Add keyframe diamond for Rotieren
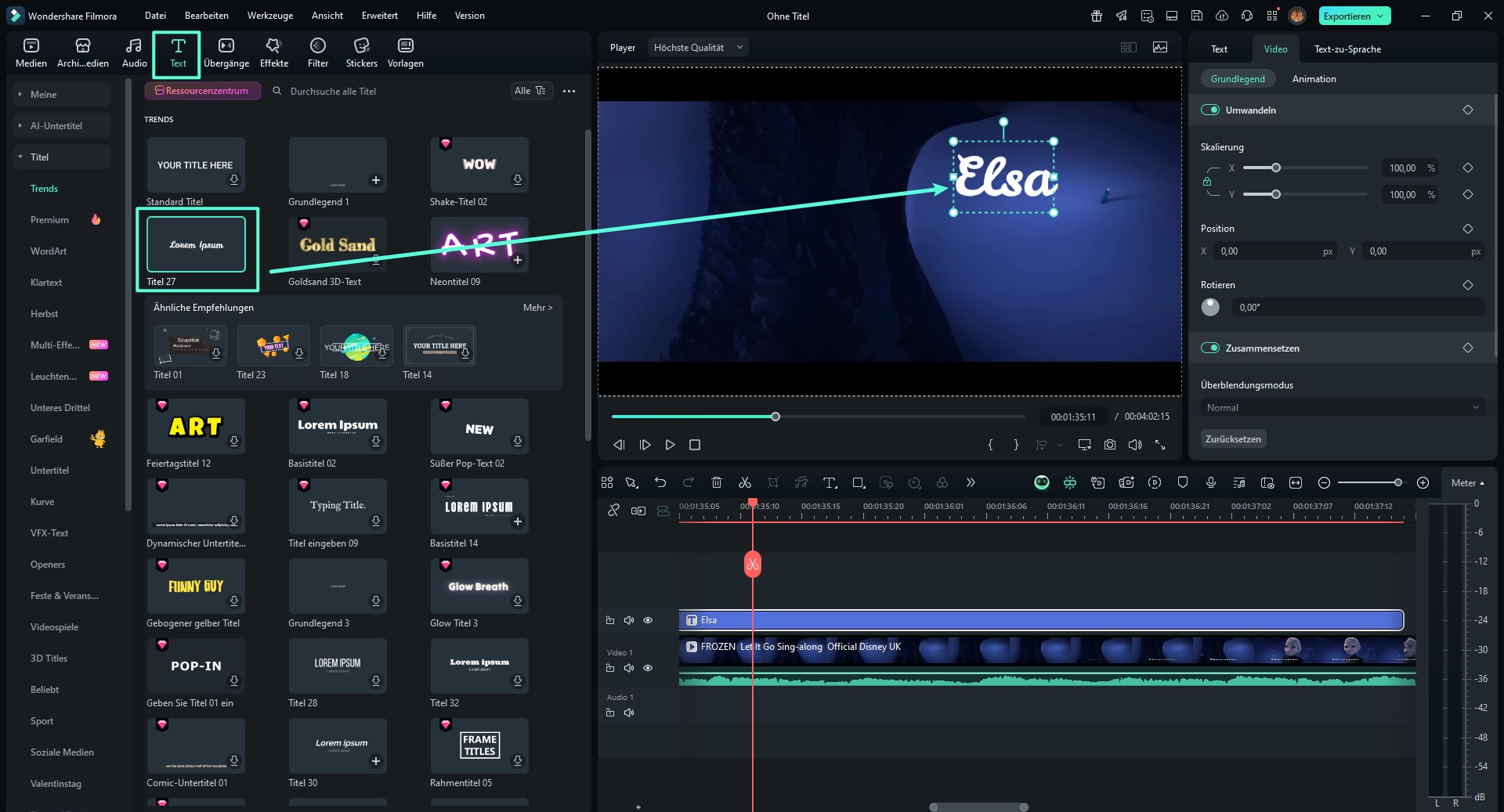 pyautogui.click(x=1468, y=285)
